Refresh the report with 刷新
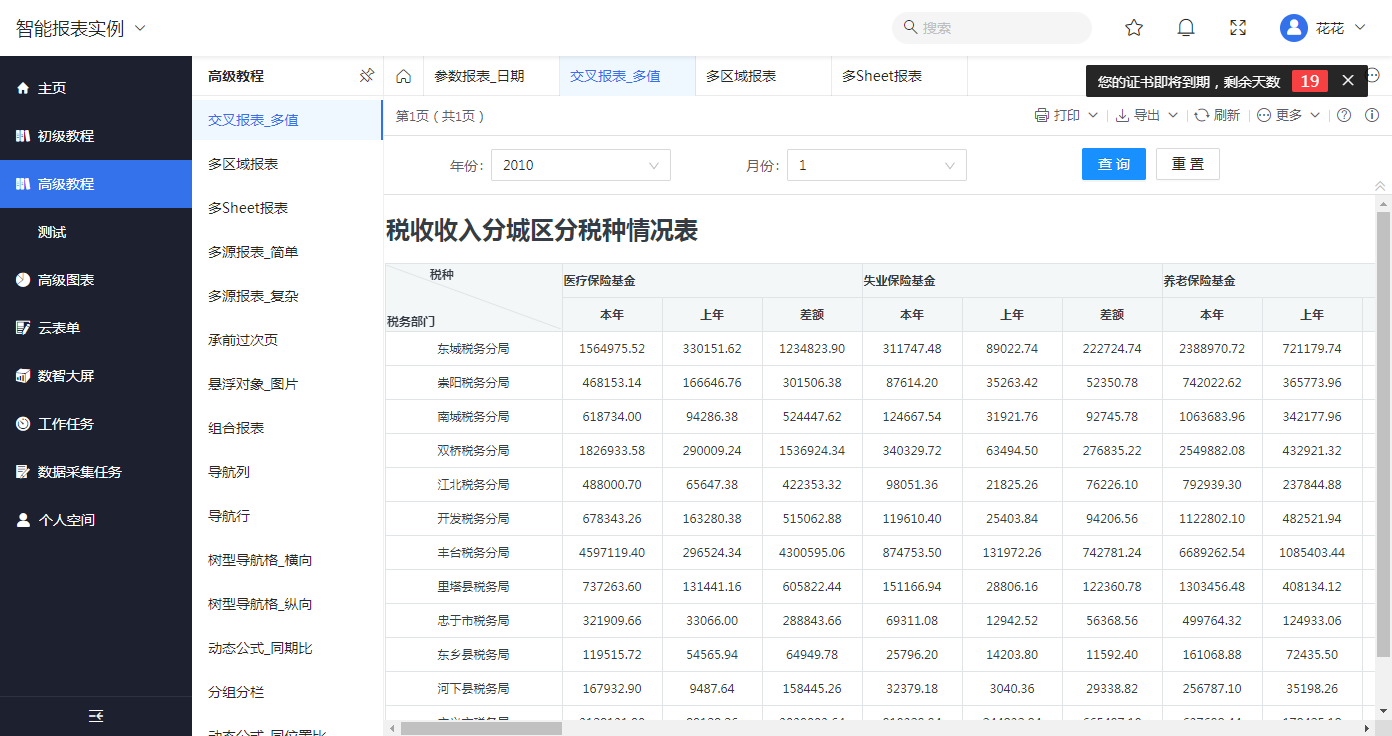Image resolution: width=1392 pixels, height=736 pixels. pyautogui.click(x=1217, y=115)
